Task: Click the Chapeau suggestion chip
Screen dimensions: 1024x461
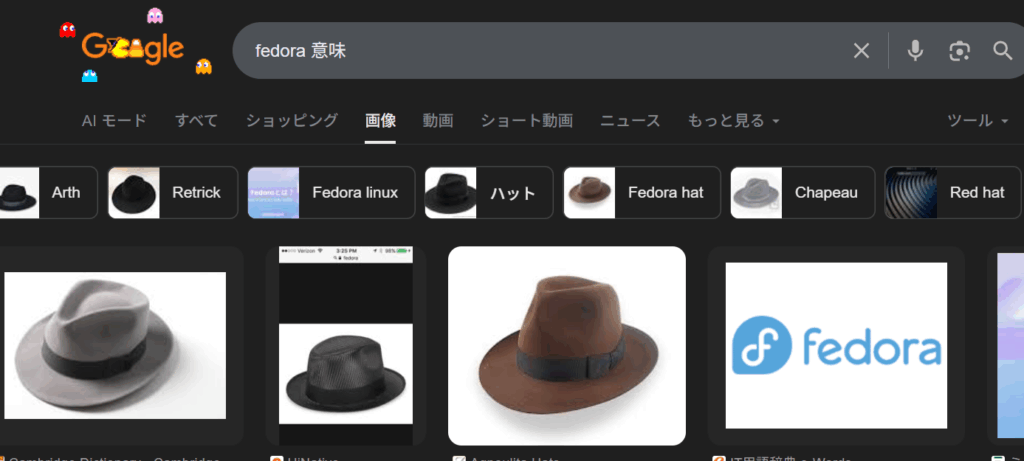Action: (802, 192)
